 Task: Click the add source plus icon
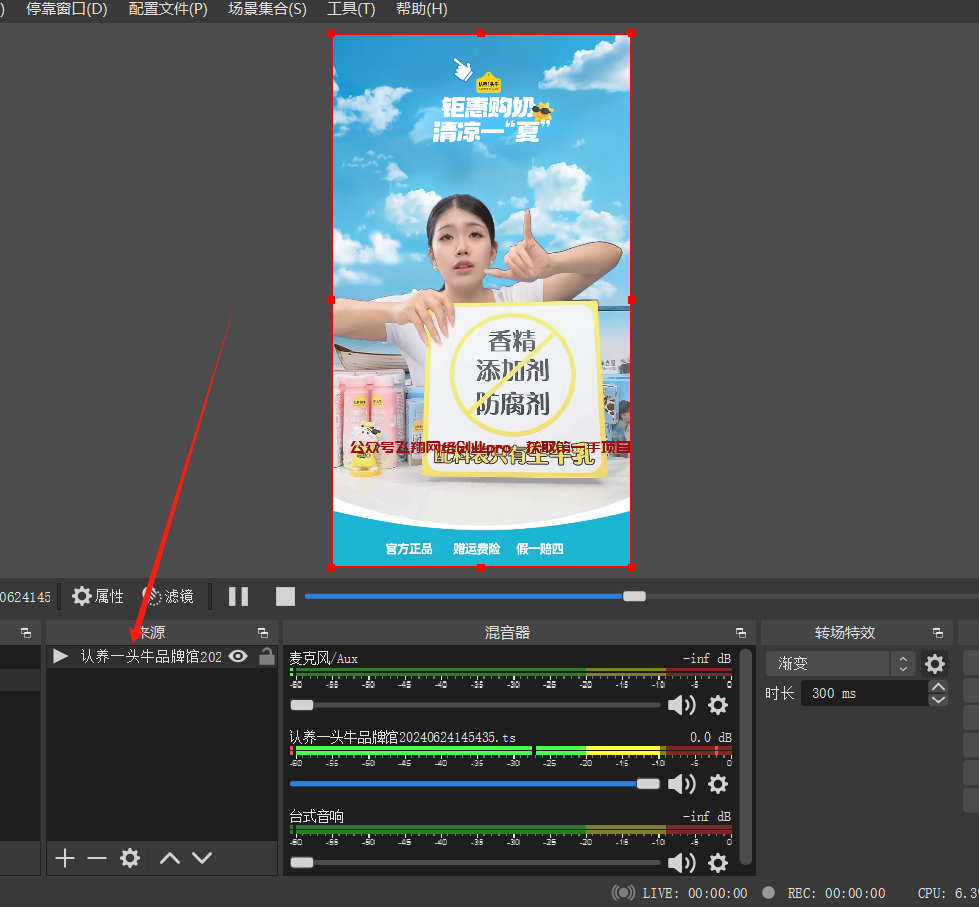tap(65, 858)
